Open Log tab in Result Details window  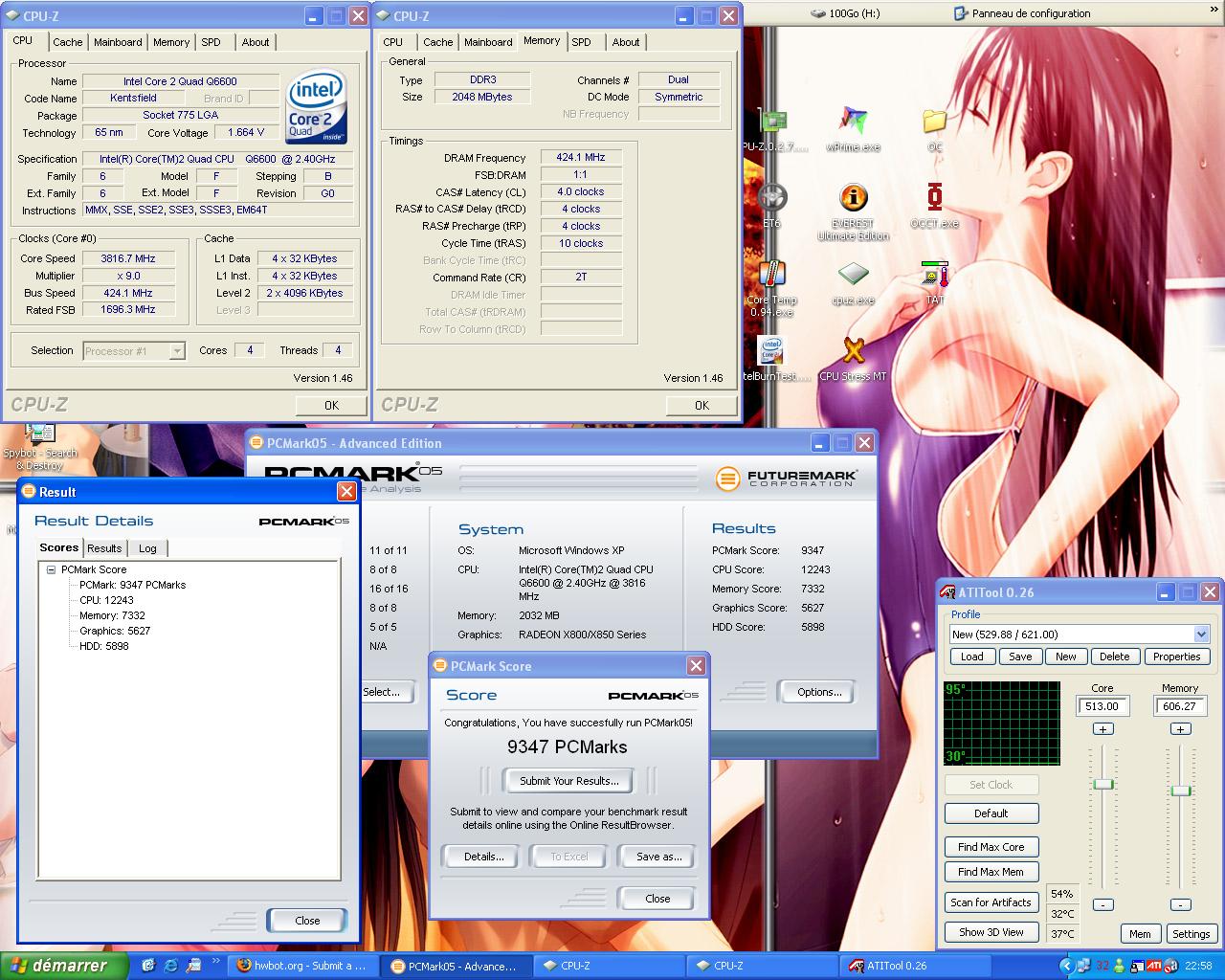[147, 548]
